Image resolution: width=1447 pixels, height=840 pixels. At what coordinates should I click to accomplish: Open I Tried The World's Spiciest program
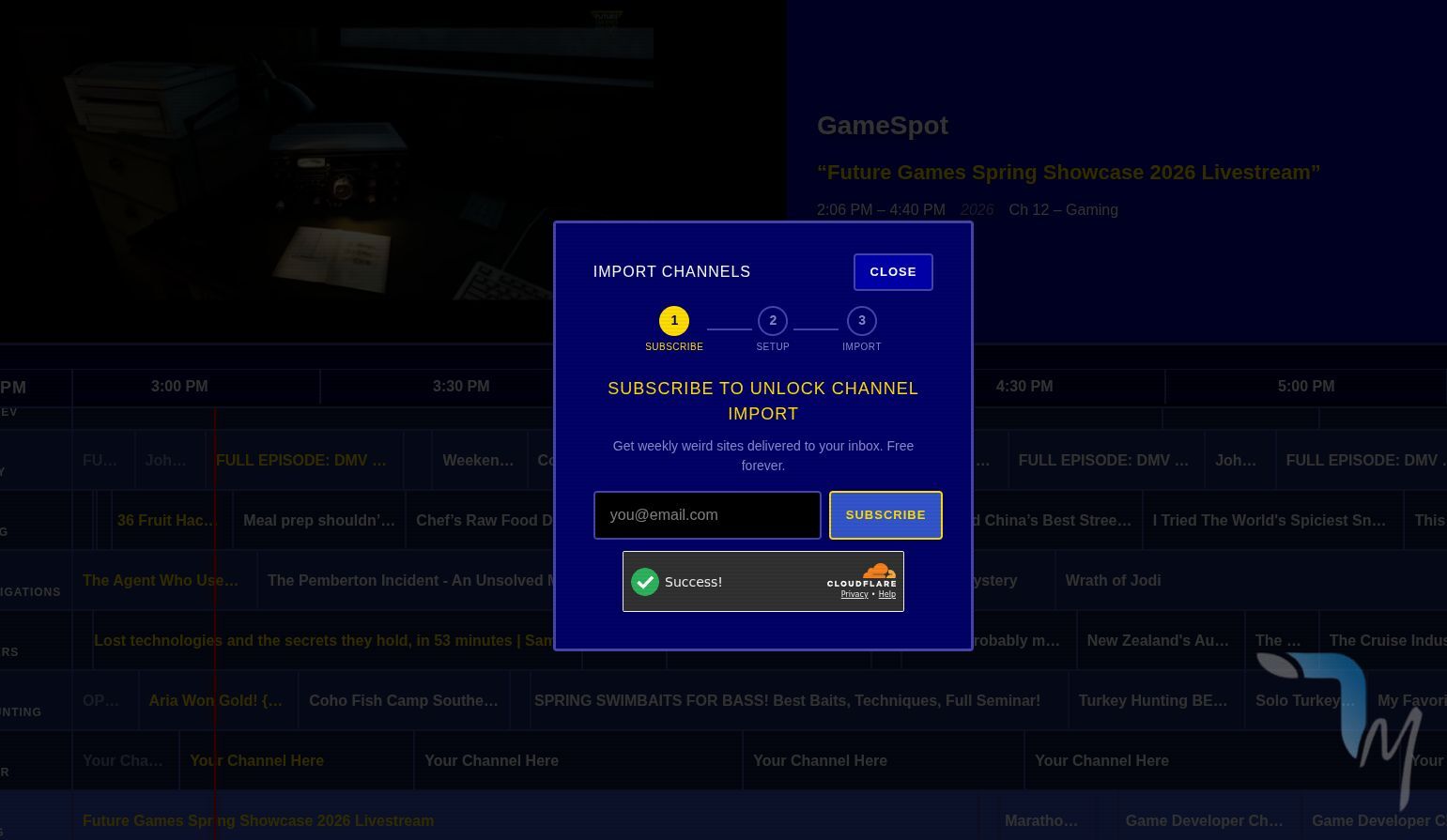[x=1269, y=521]
